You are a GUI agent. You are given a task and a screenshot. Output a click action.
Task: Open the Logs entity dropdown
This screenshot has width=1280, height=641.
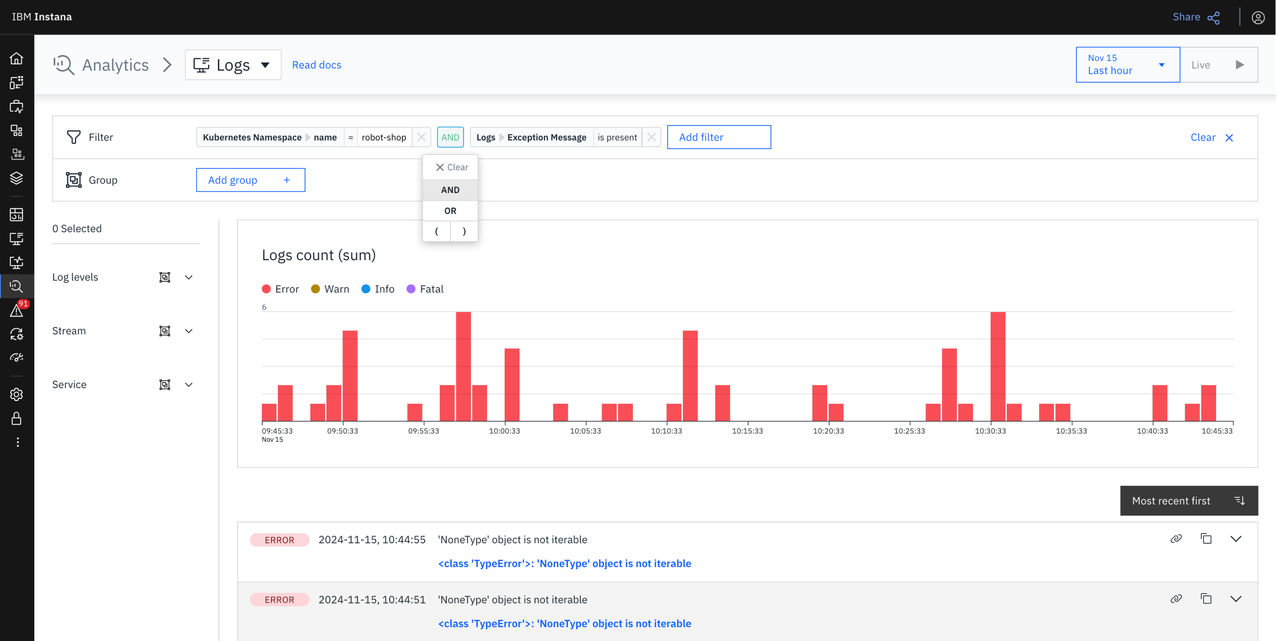coord(233,65)
